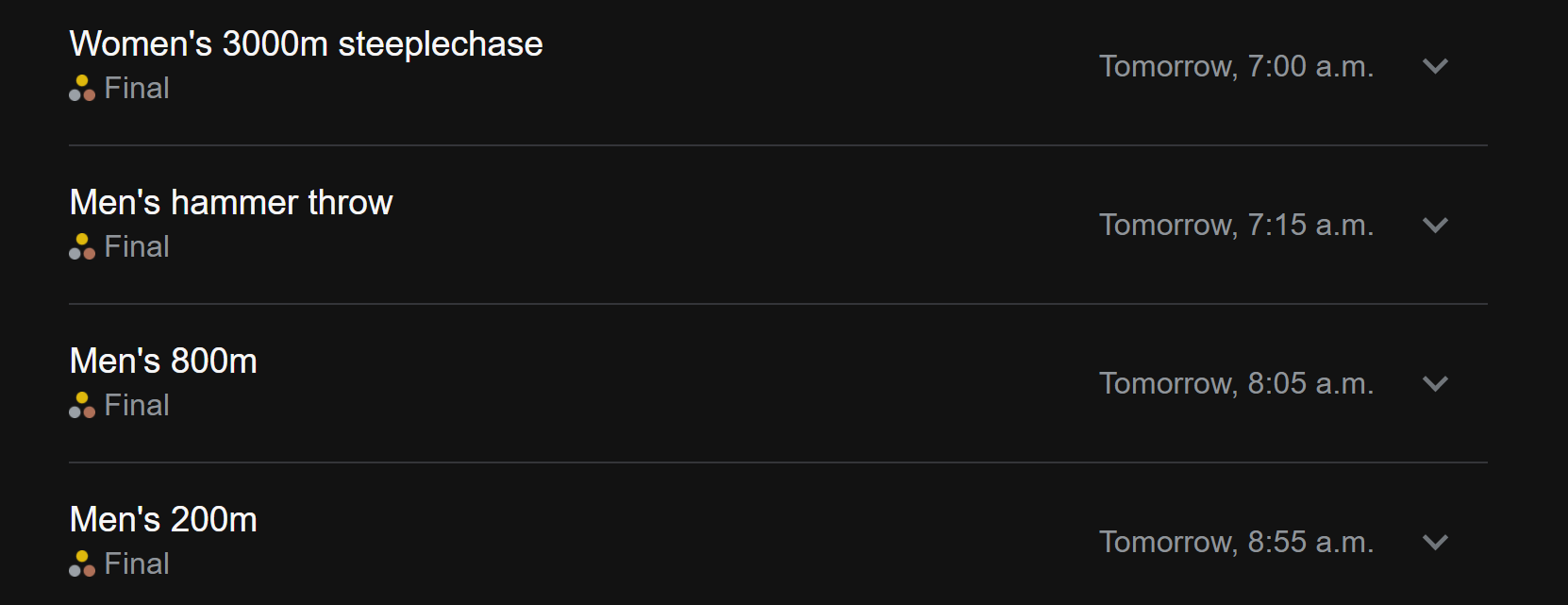Select Men's 800m event title

point(163,361)
